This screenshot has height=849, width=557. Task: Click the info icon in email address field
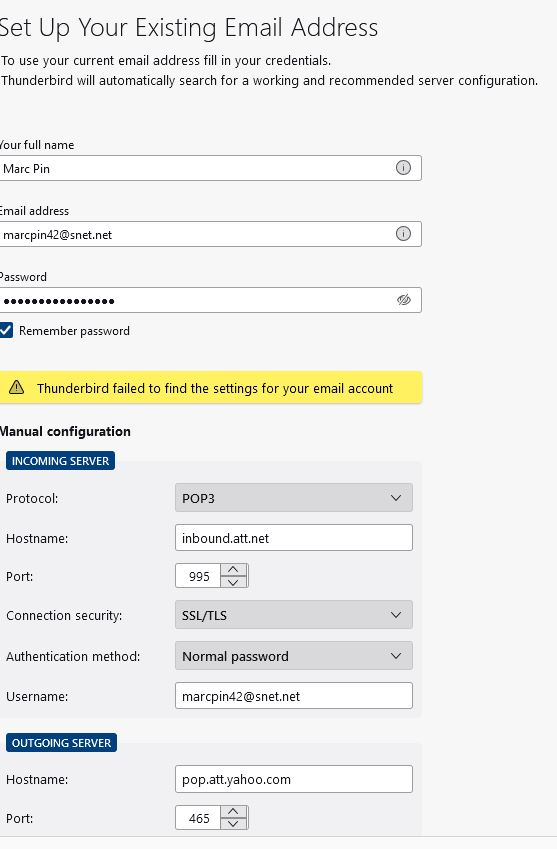click(403, 234)
